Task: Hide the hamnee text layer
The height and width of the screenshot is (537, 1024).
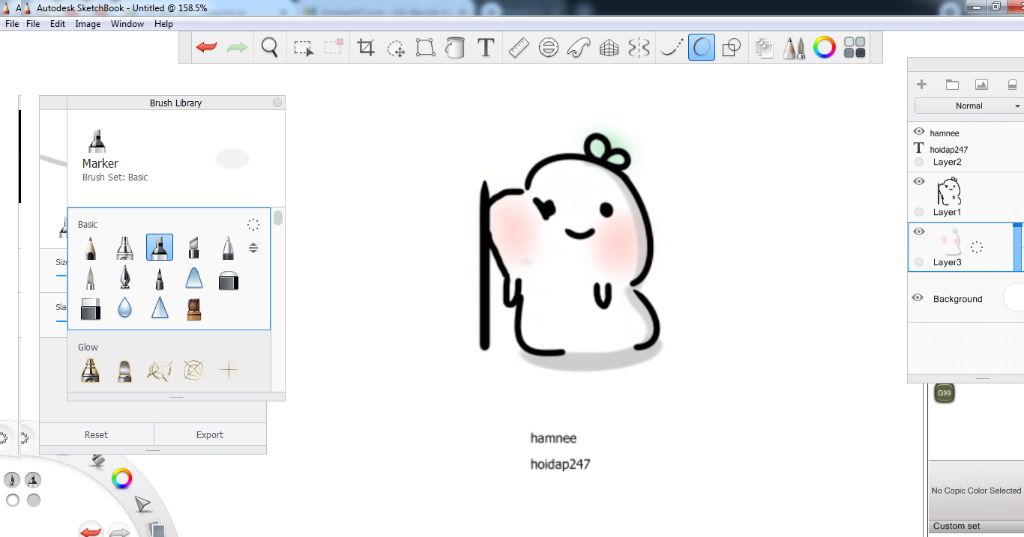Action: pyautogui.click(x=919, y=131)
